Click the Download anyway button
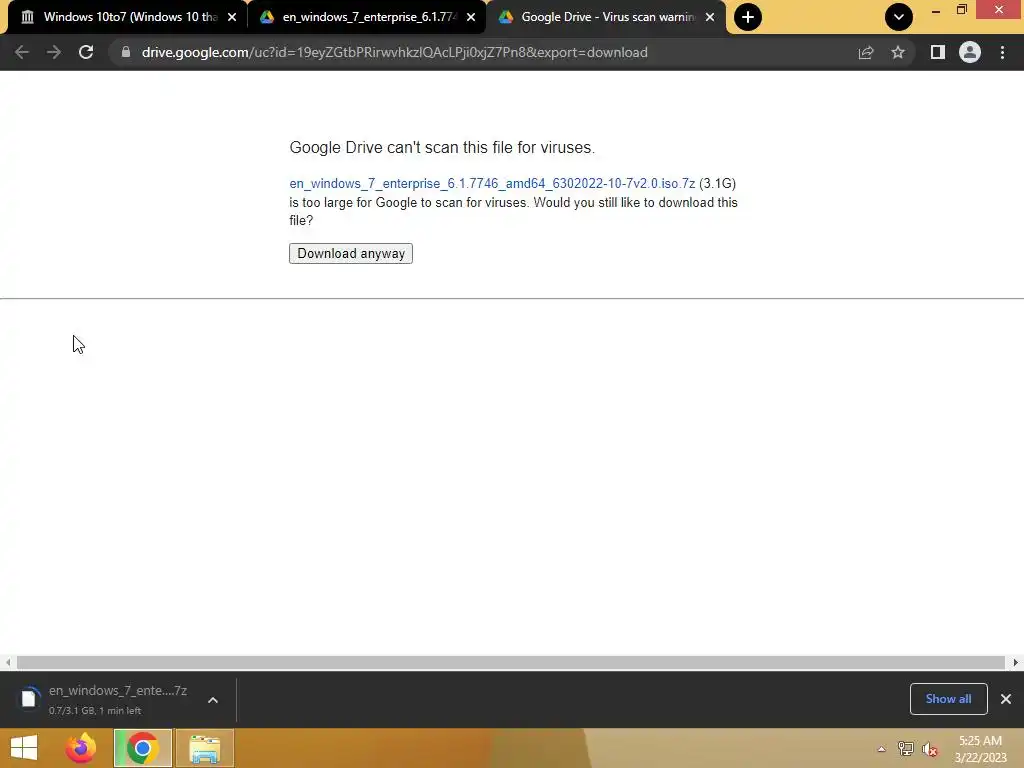The image size is (1024, 768). 351,253
